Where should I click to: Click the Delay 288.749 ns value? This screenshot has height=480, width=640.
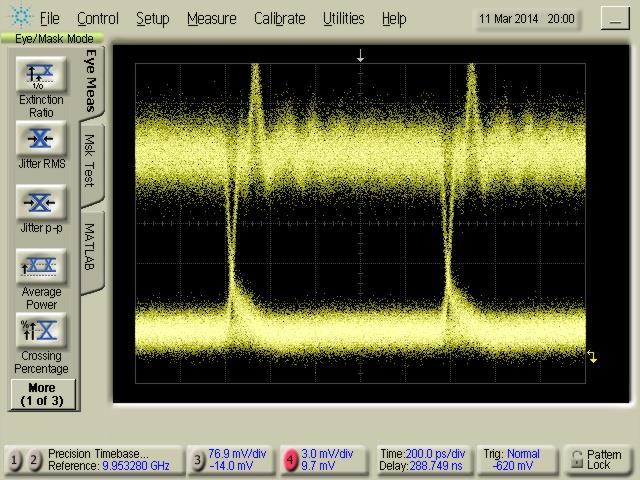point(421,466)
